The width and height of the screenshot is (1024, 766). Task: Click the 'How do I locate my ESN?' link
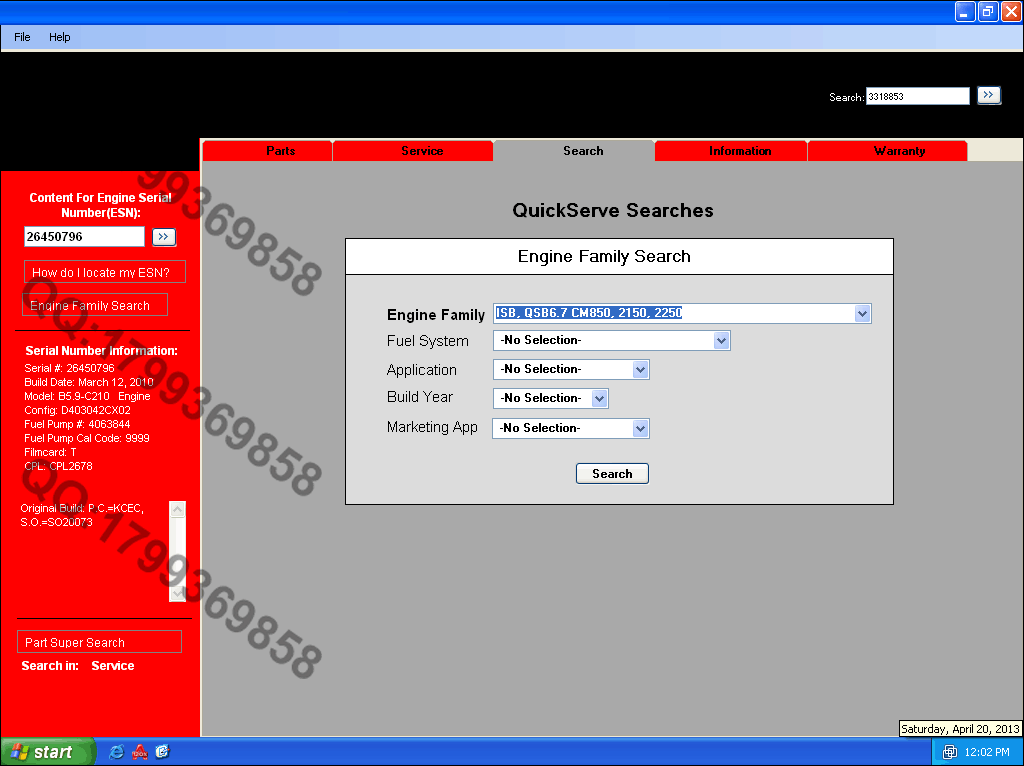tap(101, 272)
